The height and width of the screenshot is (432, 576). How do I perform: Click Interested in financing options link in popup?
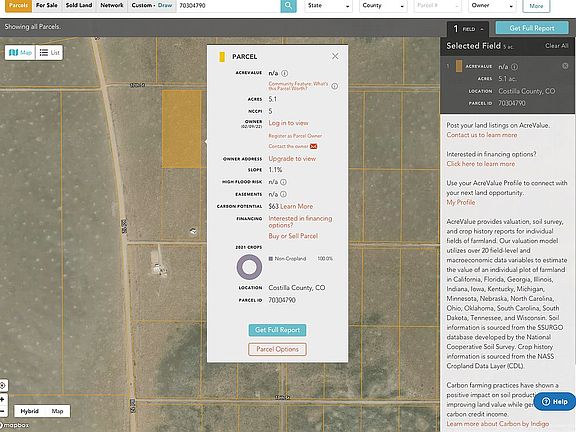300,222
